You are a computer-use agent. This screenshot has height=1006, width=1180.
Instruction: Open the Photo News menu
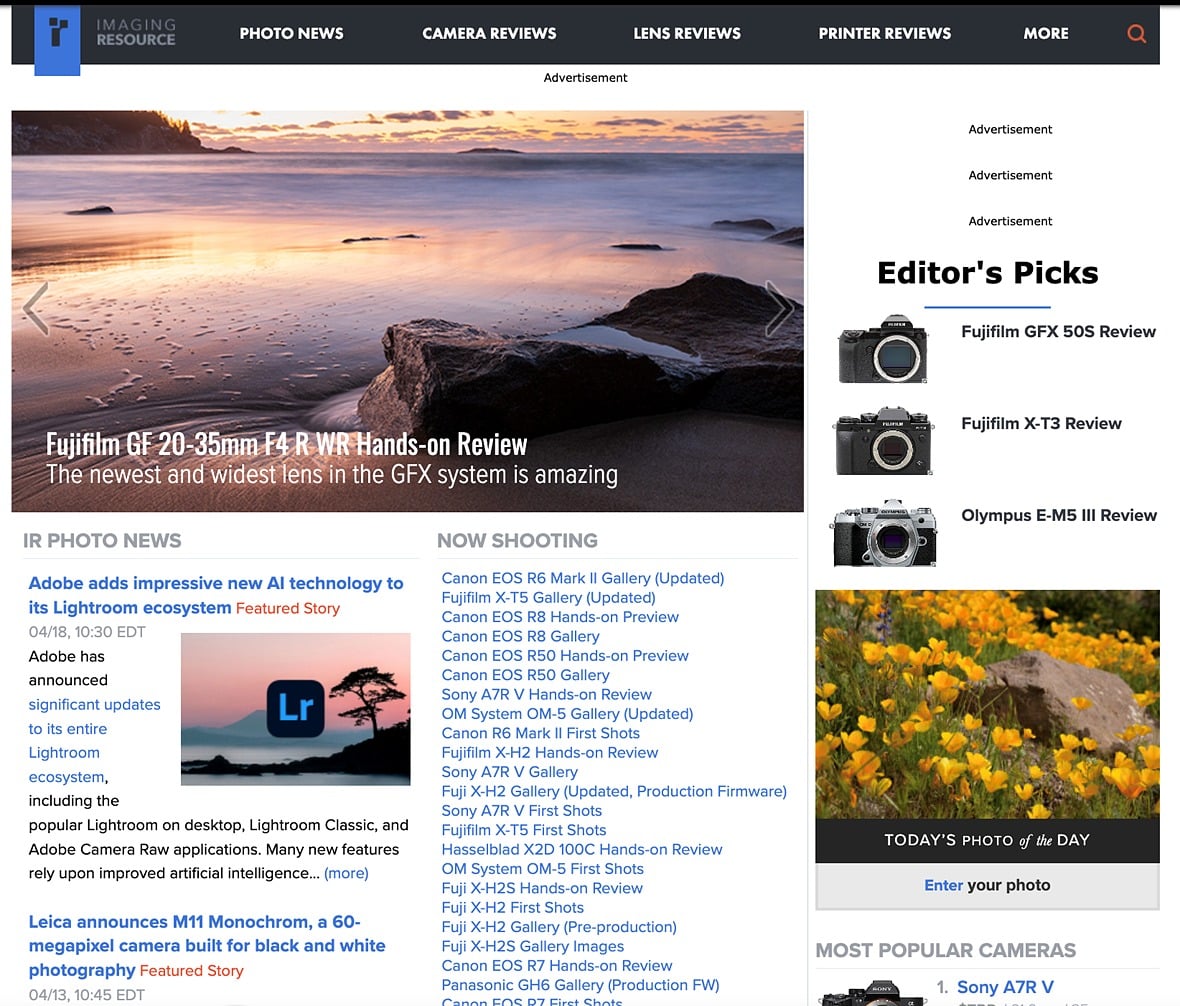[291, 33]
